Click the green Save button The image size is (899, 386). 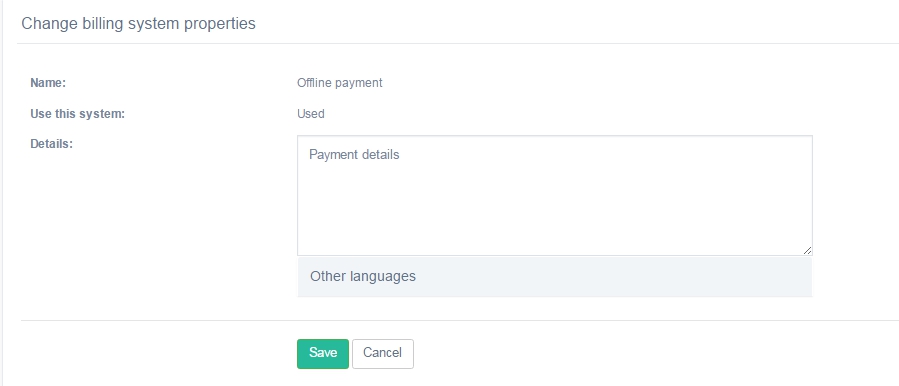click(x=322, y=353)
